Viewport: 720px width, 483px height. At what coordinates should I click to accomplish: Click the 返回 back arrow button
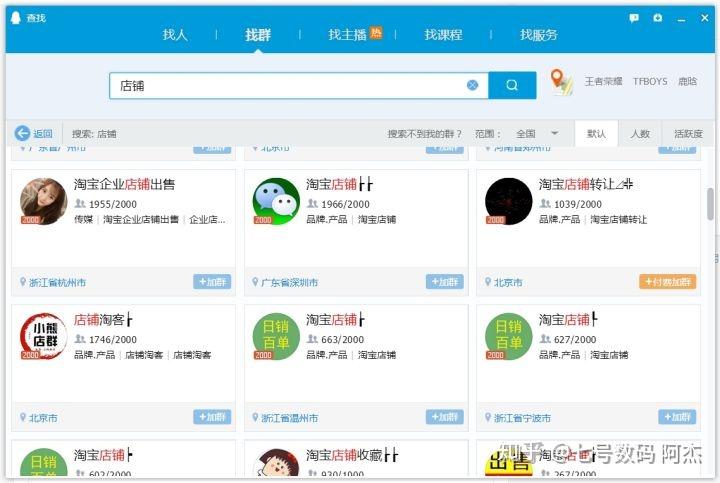click(x=34, y=134)
